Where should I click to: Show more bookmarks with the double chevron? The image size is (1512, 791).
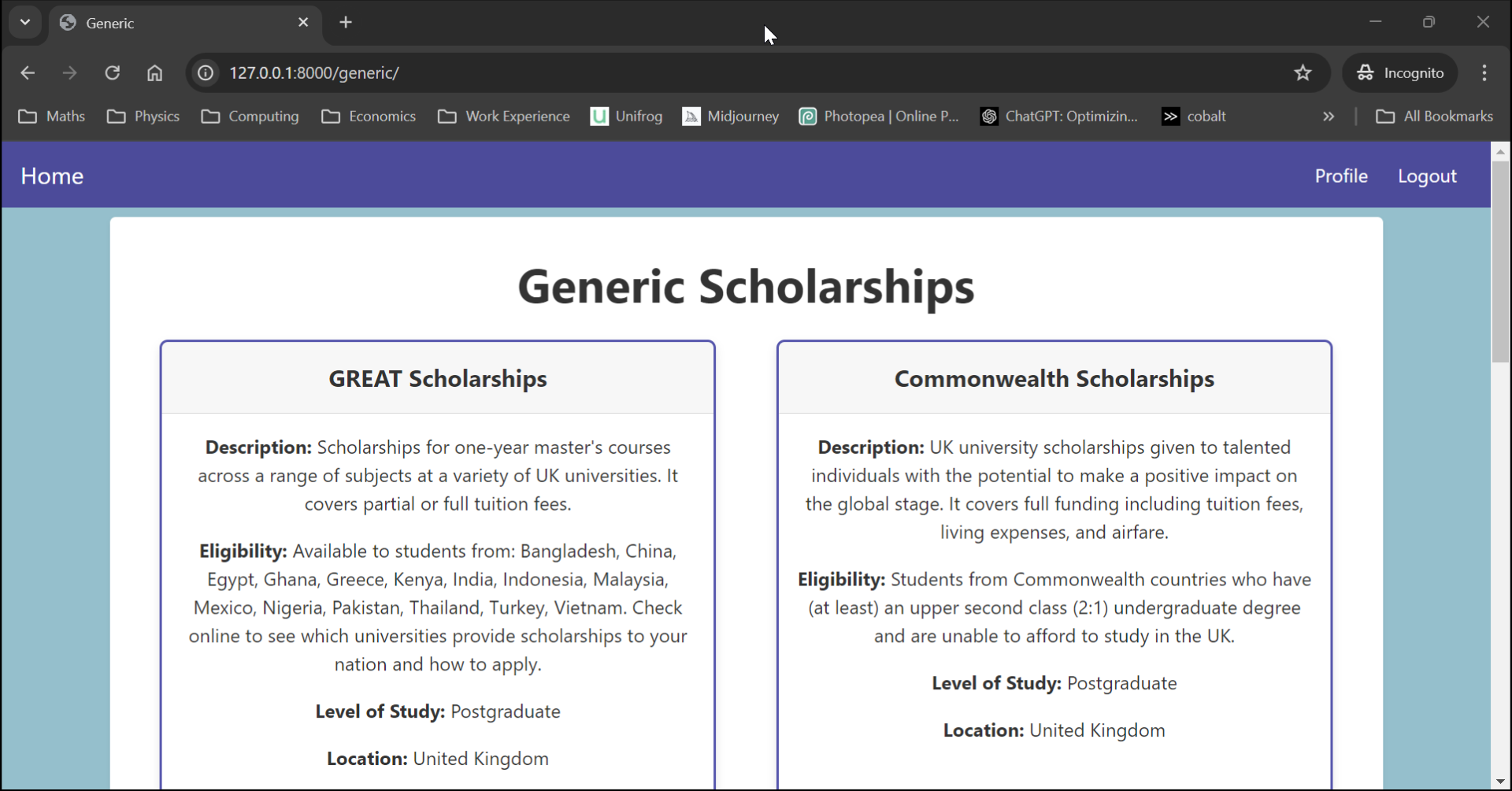tap(1329, 117)
